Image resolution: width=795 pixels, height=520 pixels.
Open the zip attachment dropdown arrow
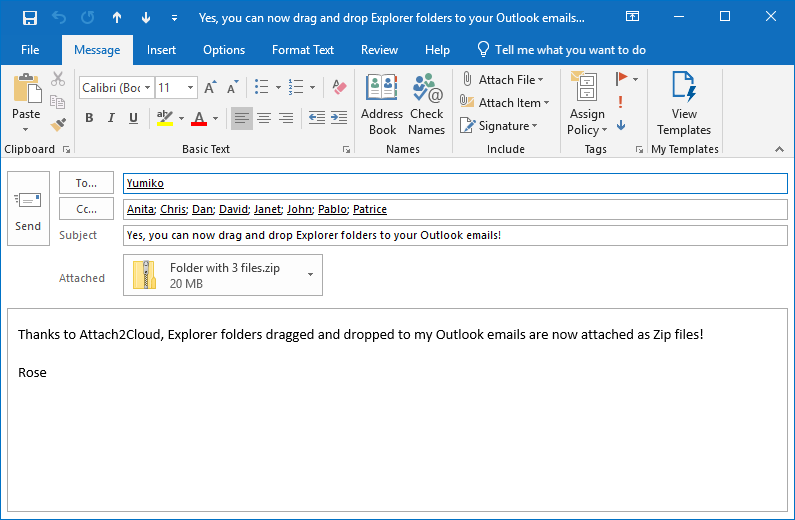[310, 274]
